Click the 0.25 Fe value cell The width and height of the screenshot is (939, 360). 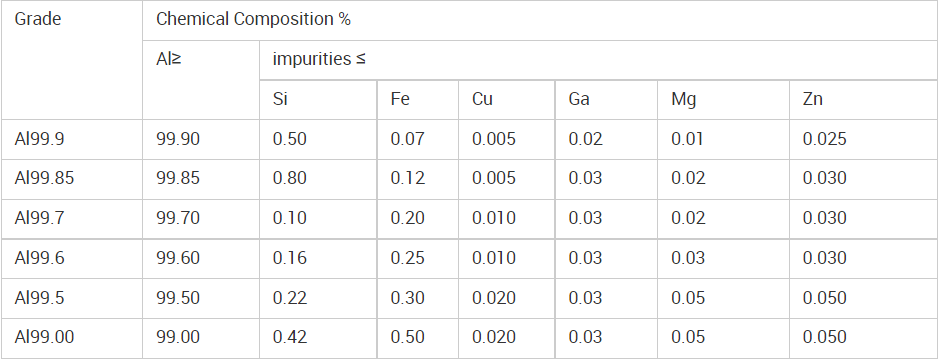pos(418,259)
